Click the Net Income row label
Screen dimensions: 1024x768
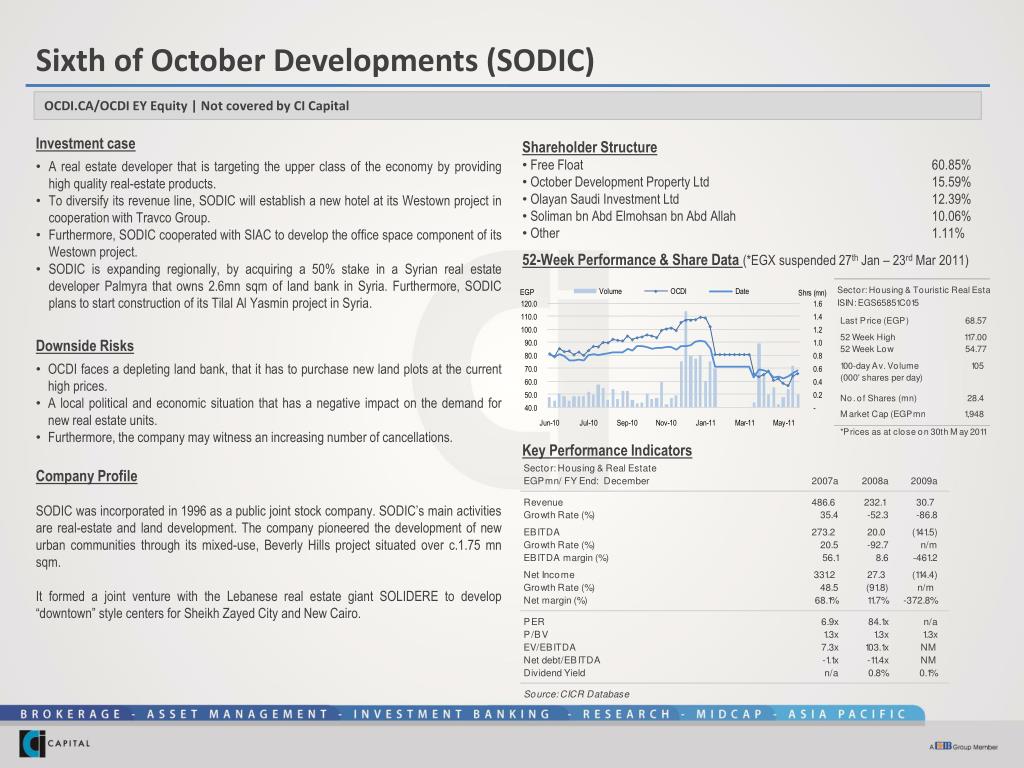(549, 575)
